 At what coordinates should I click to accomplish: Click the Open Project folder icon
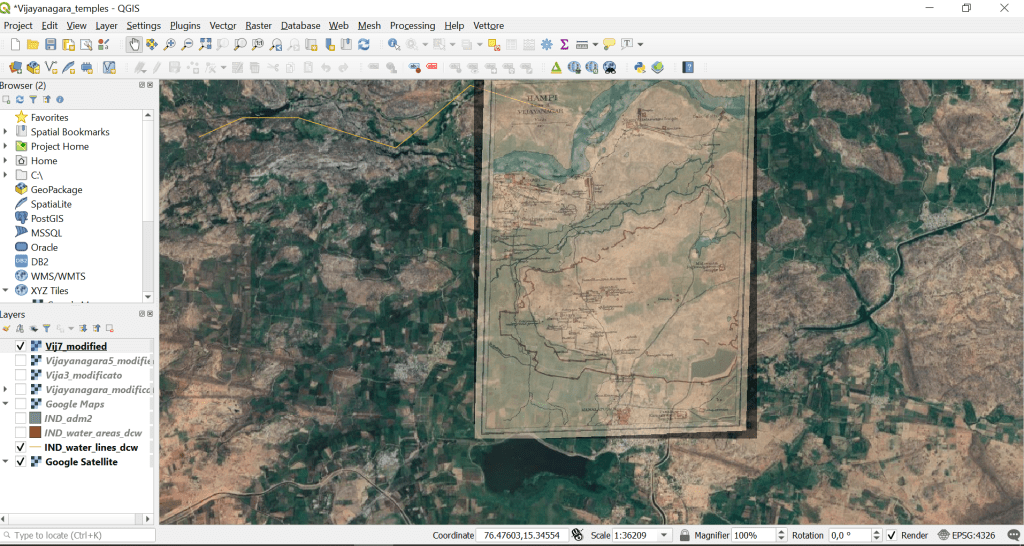33,44
